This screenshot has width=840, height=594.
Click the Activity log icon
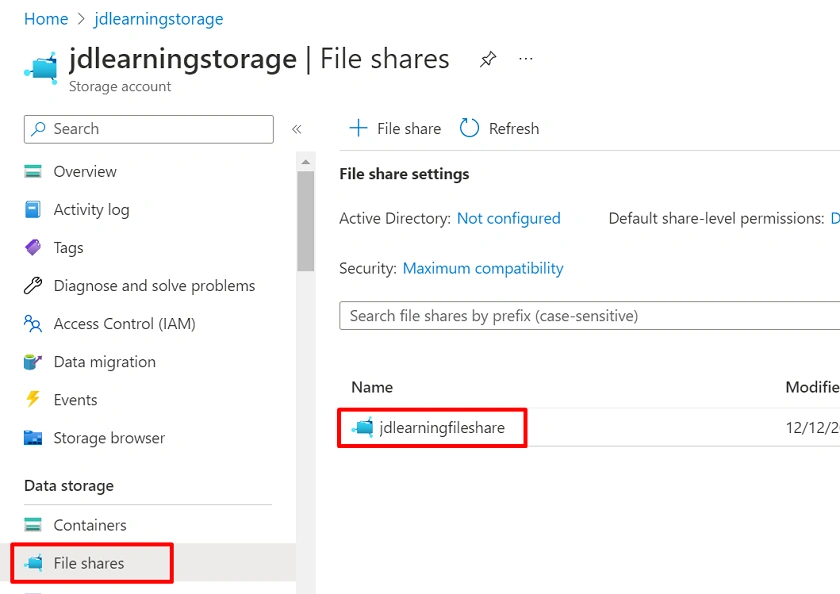click(x=33, y=209)
